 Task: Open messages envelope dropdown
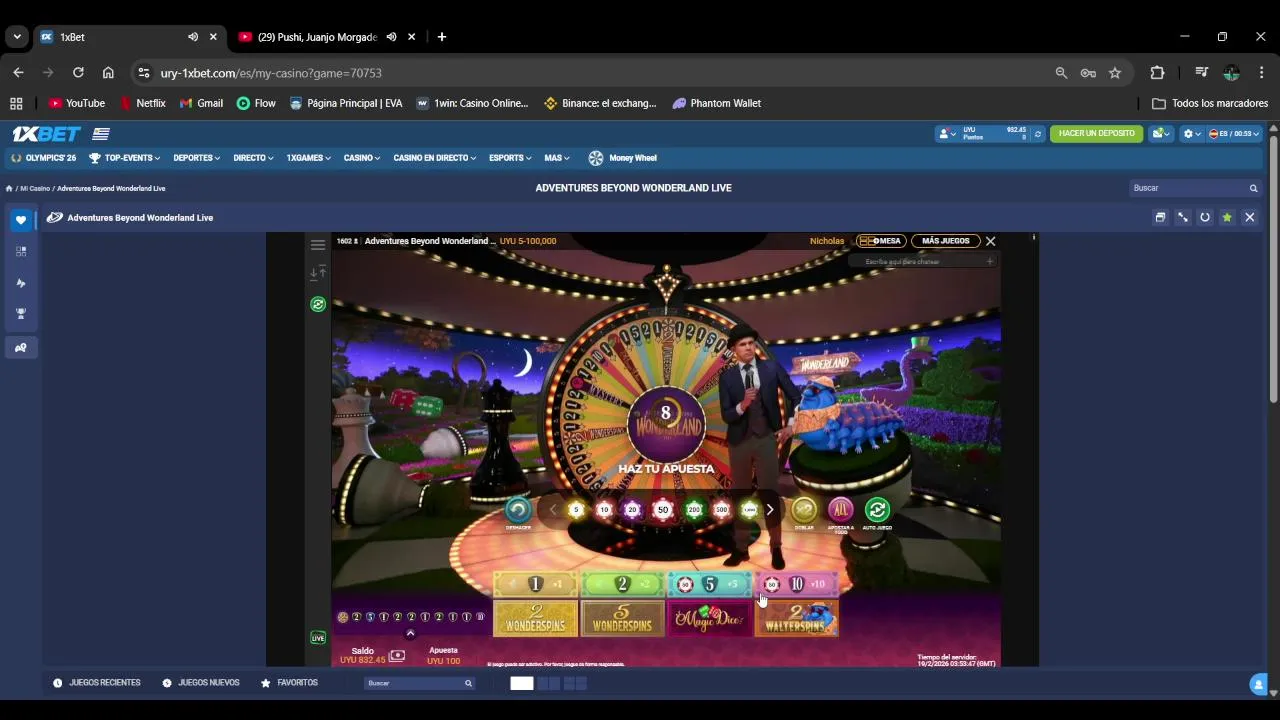coord(1160,134)
